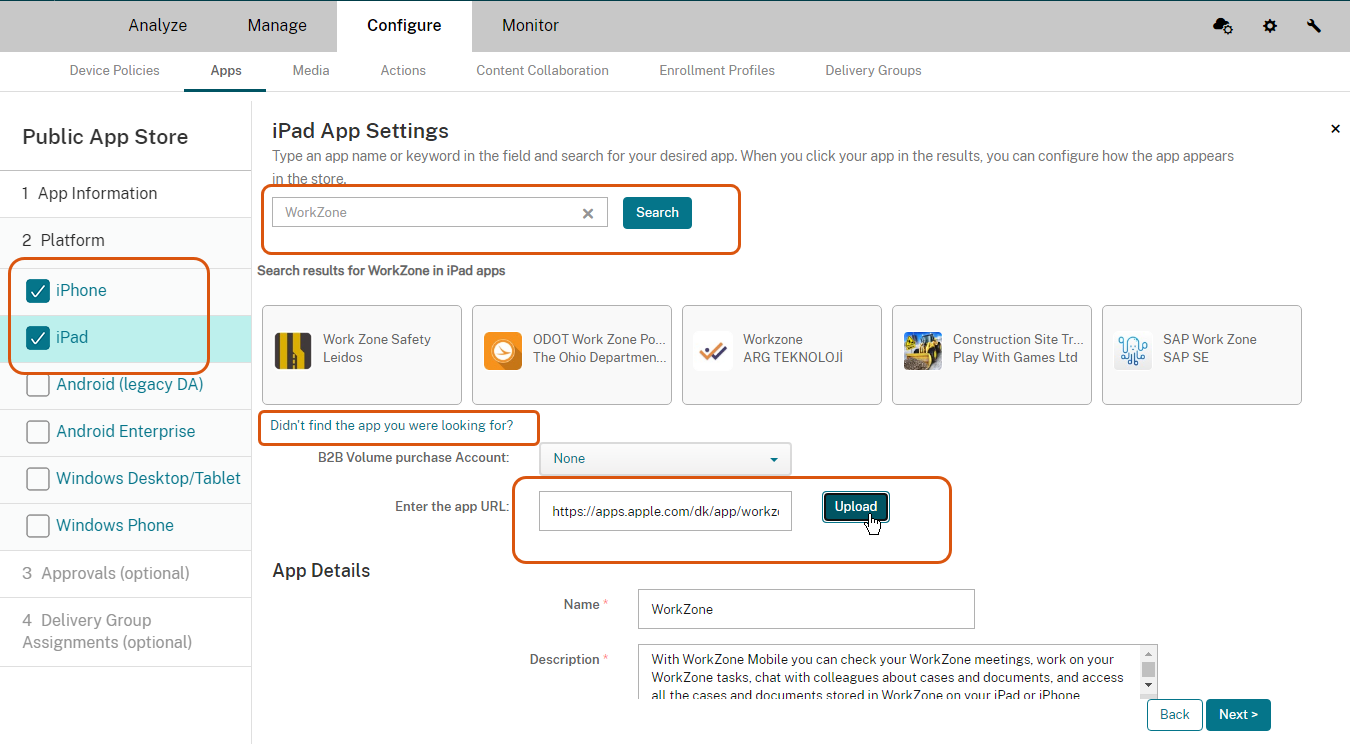Viewport: 1350px width, 744px height.
Task: Open the B2B Volume purchase Account dropdown
Action: click(665, 459)
